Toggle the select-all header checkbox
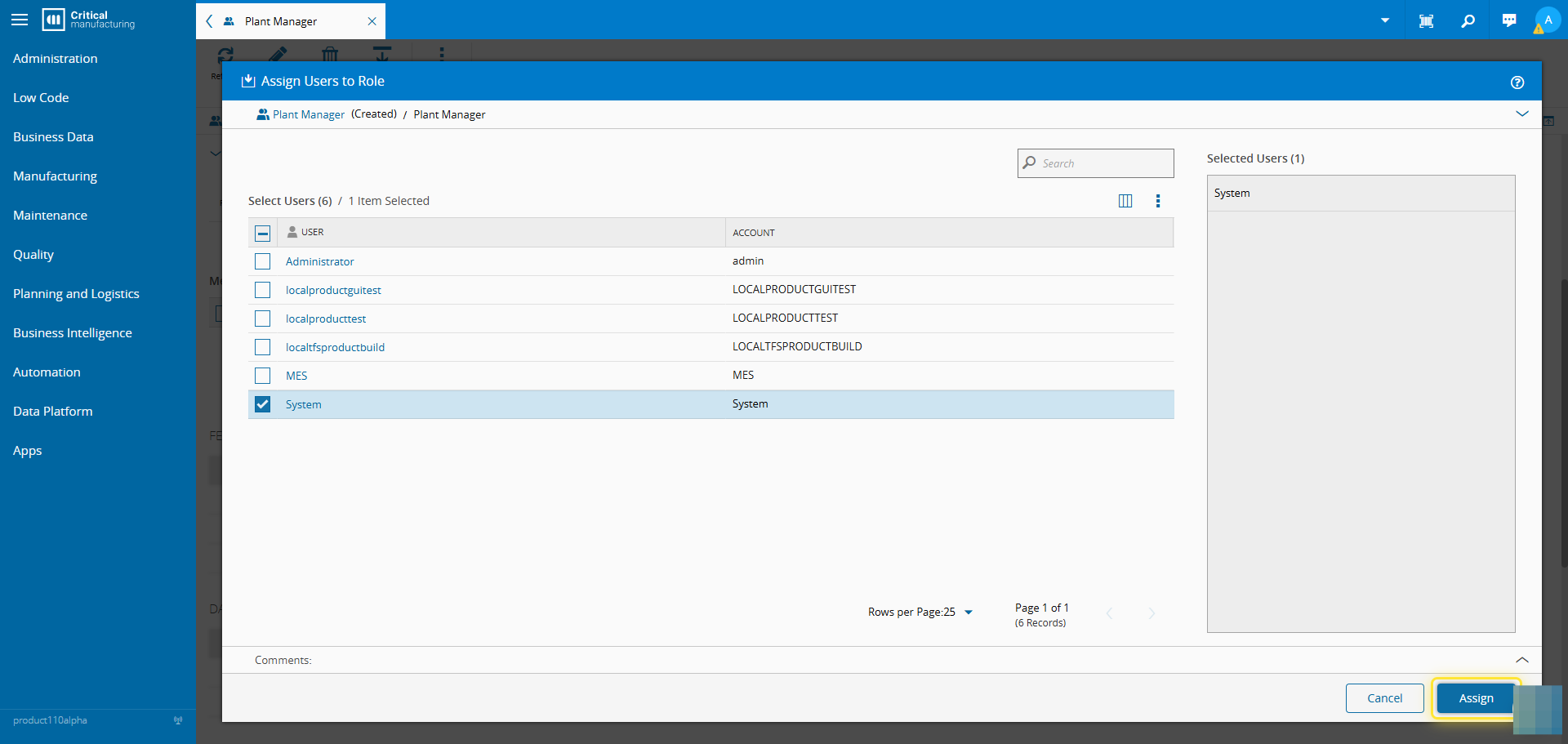1568x744 pixels. [x=262, y=233]
